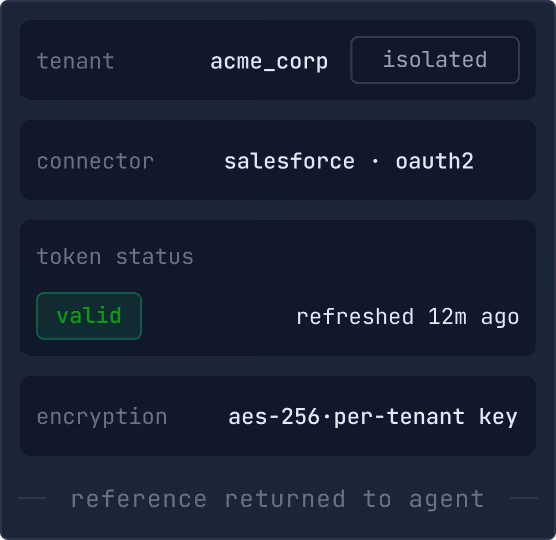The width and height of the screenshot is (556, 540).
Task: Click the per-tenant key text
Action: (x=426, y=417)
